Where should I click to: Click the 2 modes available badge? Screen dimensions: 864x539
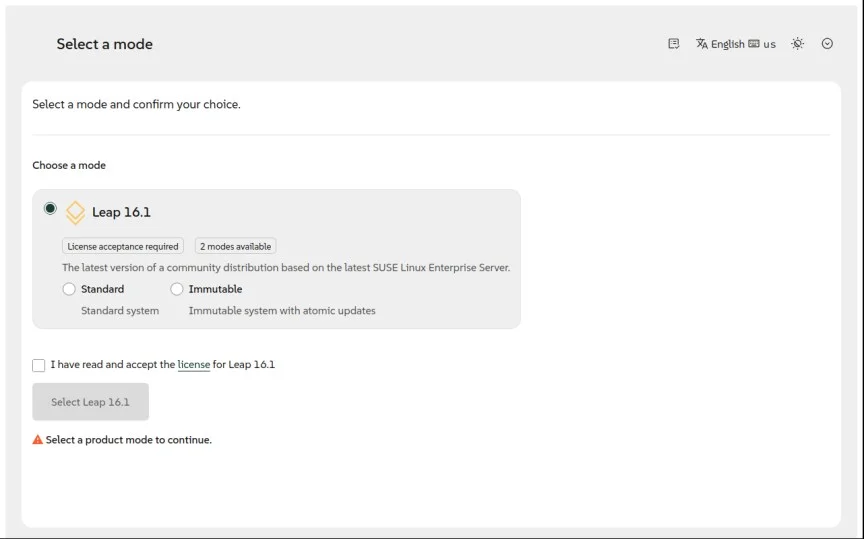(235, 246)
